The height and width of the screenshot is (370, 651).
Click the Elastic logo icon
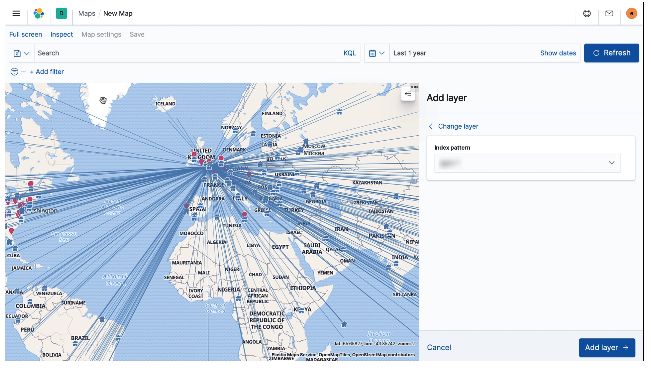[x=39, y=14]
